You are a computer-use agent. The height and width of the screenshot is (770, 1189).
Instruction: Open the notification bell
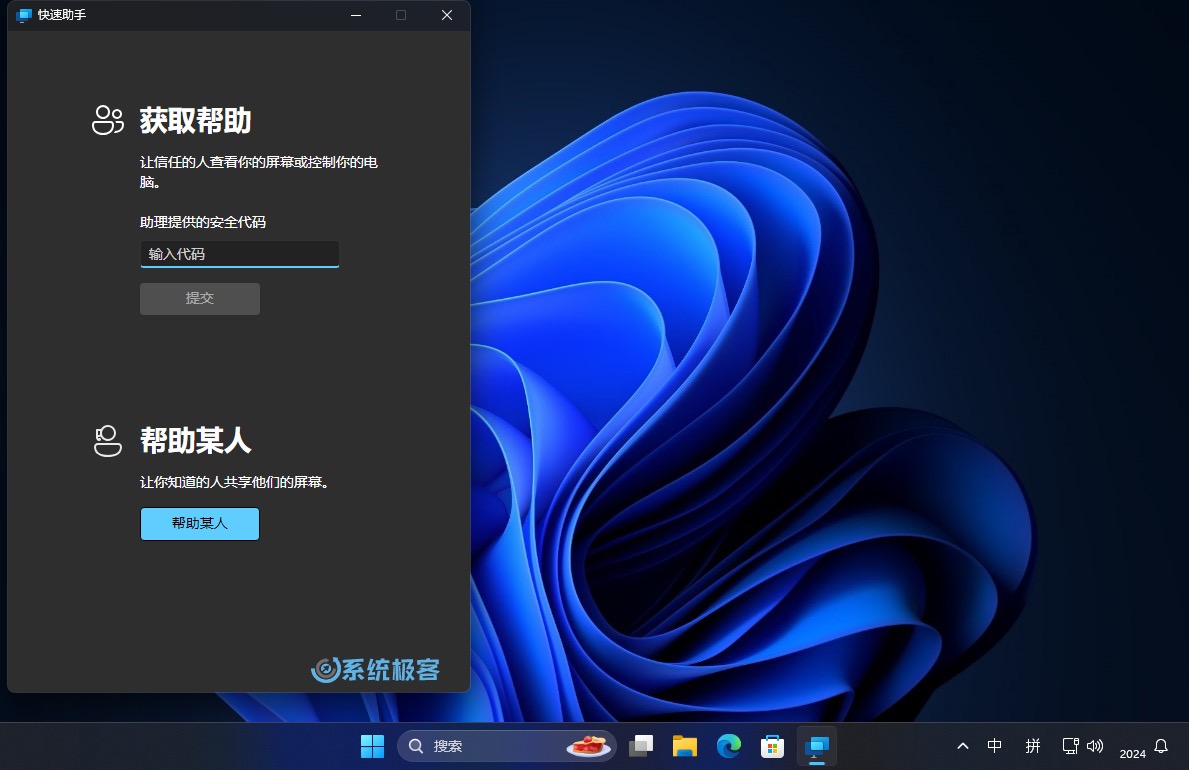click(x=1161, y=746)
